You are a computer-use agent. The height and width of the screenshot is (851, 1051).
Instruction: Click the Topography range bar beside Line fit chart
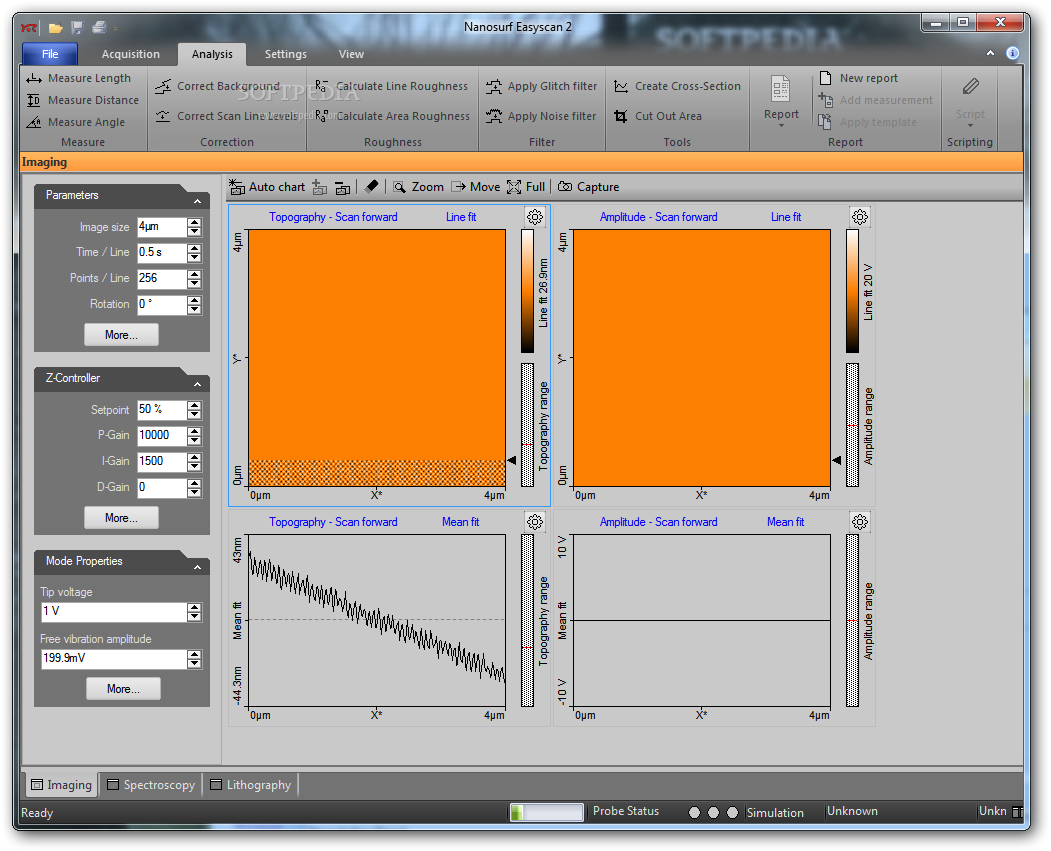528,425
